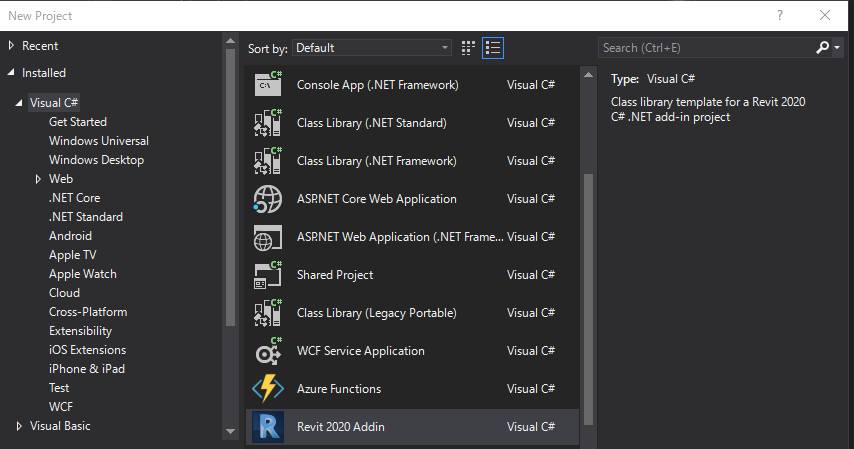Click the Shared Project template icon
The height and width of the screenshot is (449, 854).
point(268,275)
